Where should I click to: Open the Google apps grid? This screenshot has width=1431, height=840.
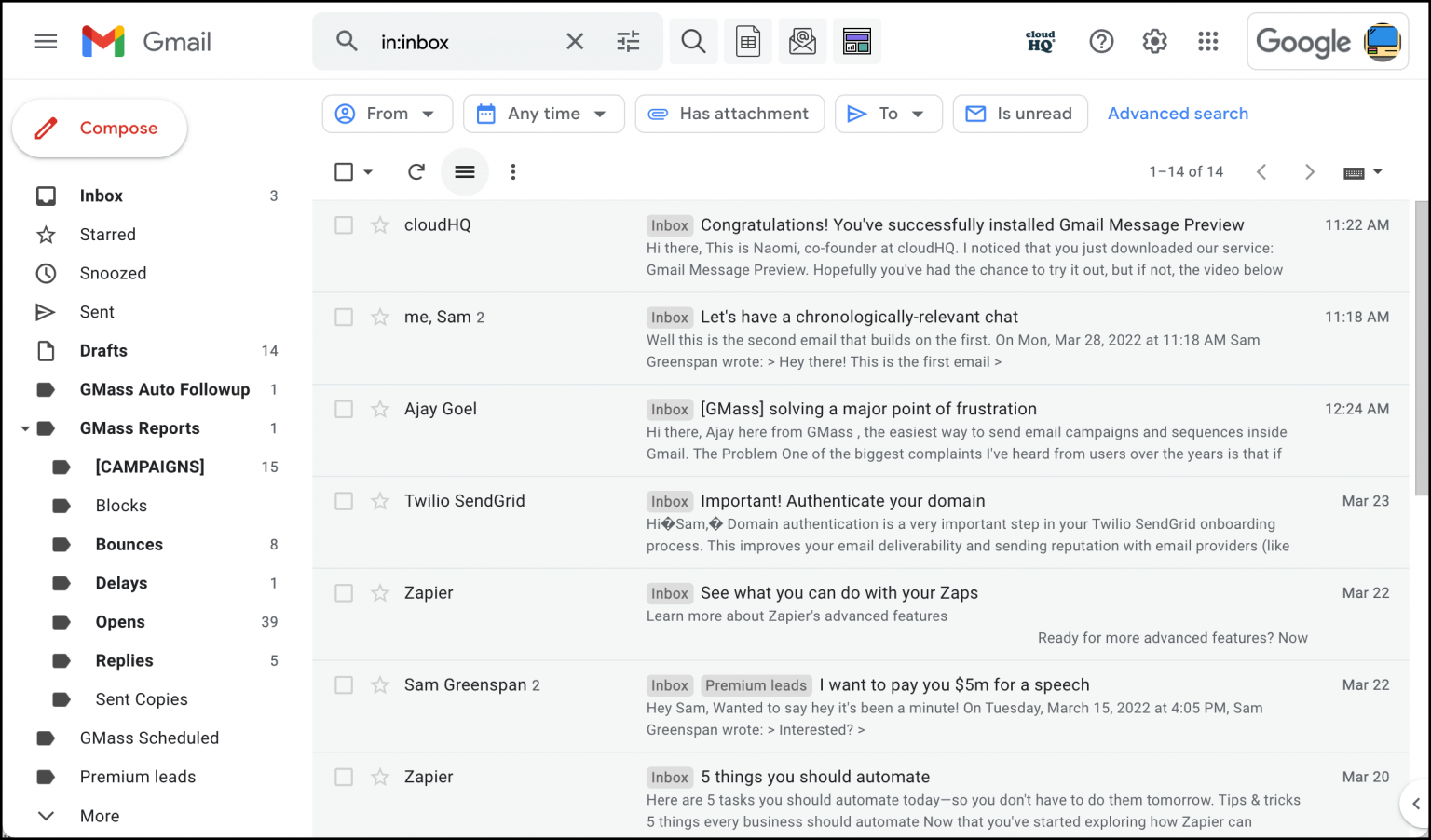tap(1208, 41)
